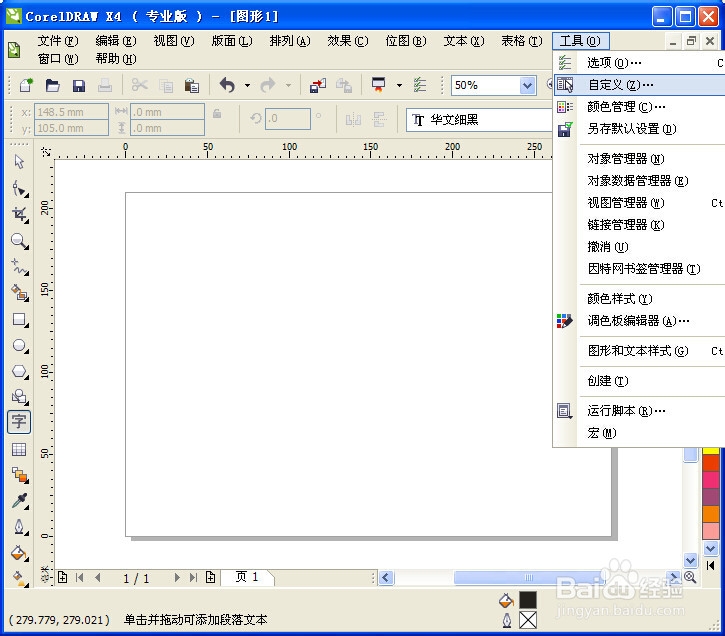Open the font name list 华文细黑
Image resolution: width=725 pixels, height=636 pixels.
[x=479, y=120]
